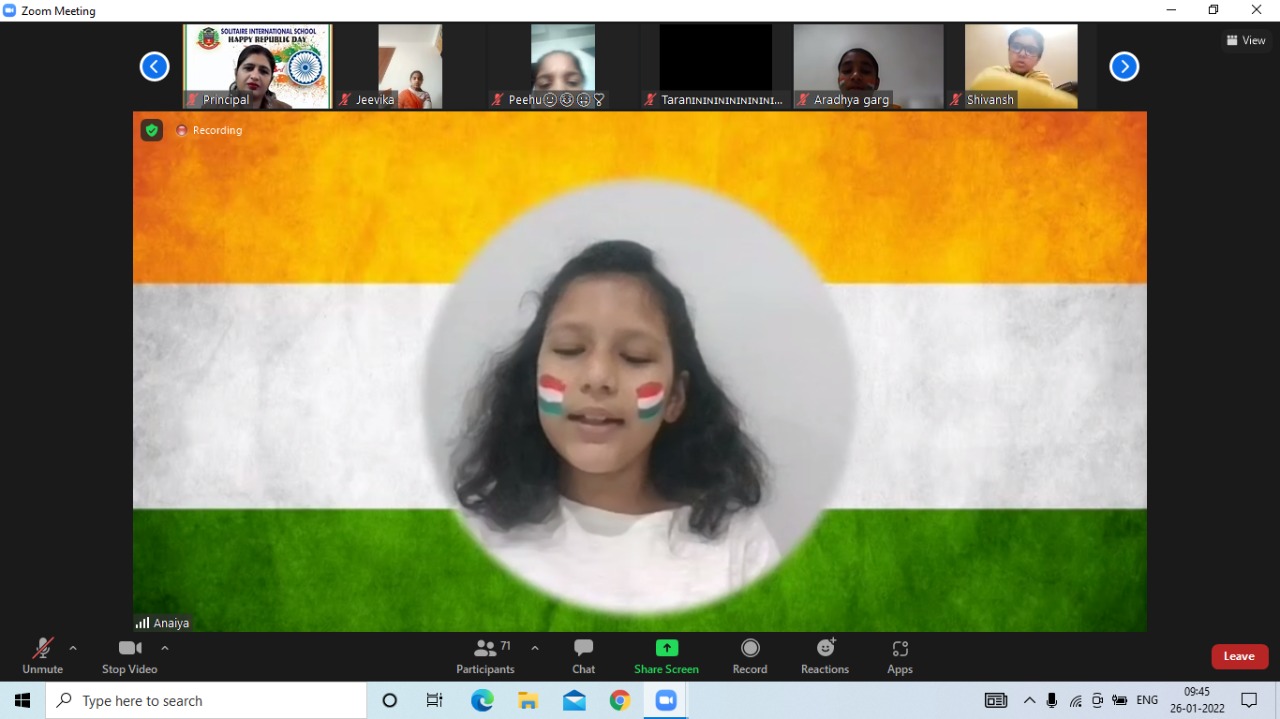Click the Windows search box
Screen dimensions: 1280x719
coord(206,701)
